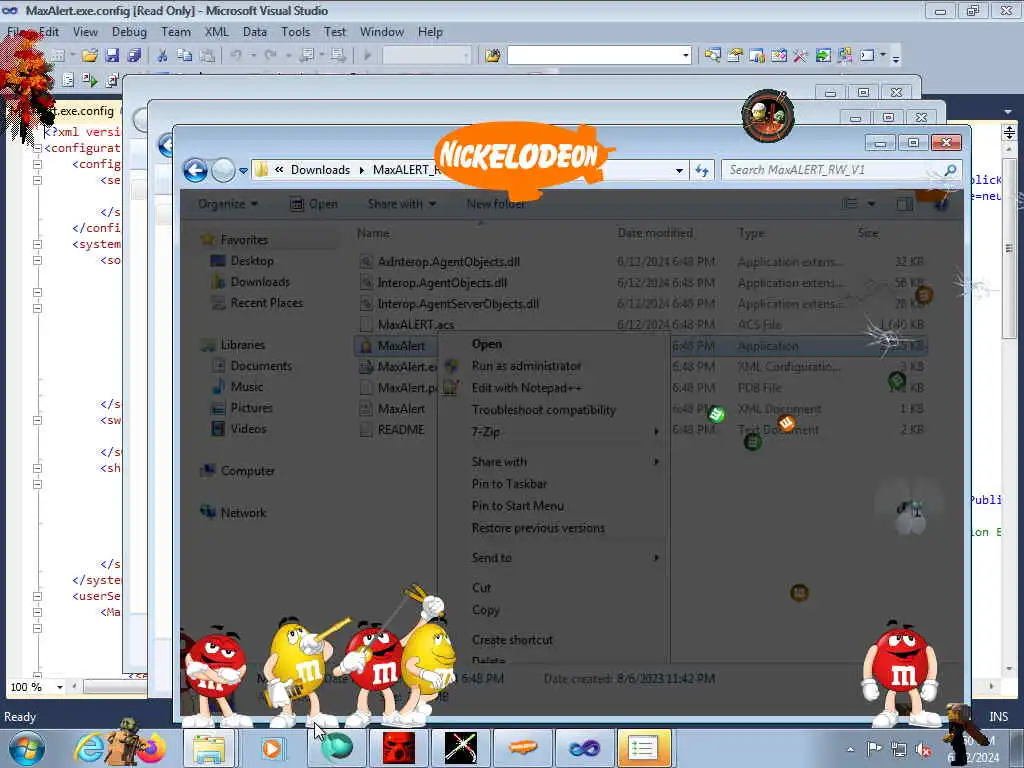Launch Internet Explorer from the taskbar
1024x768 pixels.
pos(89,748)
